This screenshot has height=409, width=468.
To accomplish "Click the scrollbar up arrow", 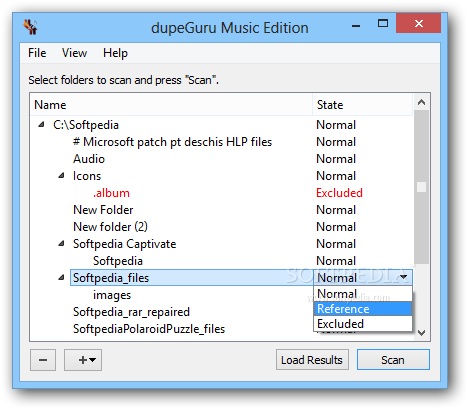I will pyautogui.click(x=421, y=102).
